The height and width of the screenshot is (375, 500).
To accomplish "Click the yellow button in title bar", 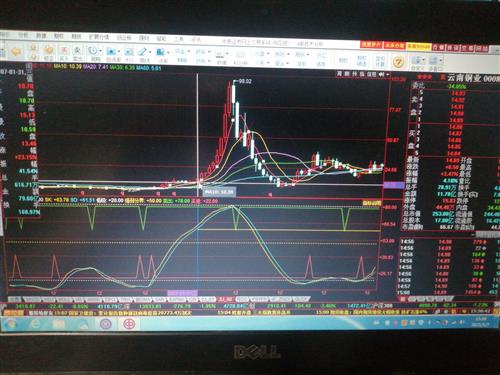I will pyautogui.click(x=419, y=46).
